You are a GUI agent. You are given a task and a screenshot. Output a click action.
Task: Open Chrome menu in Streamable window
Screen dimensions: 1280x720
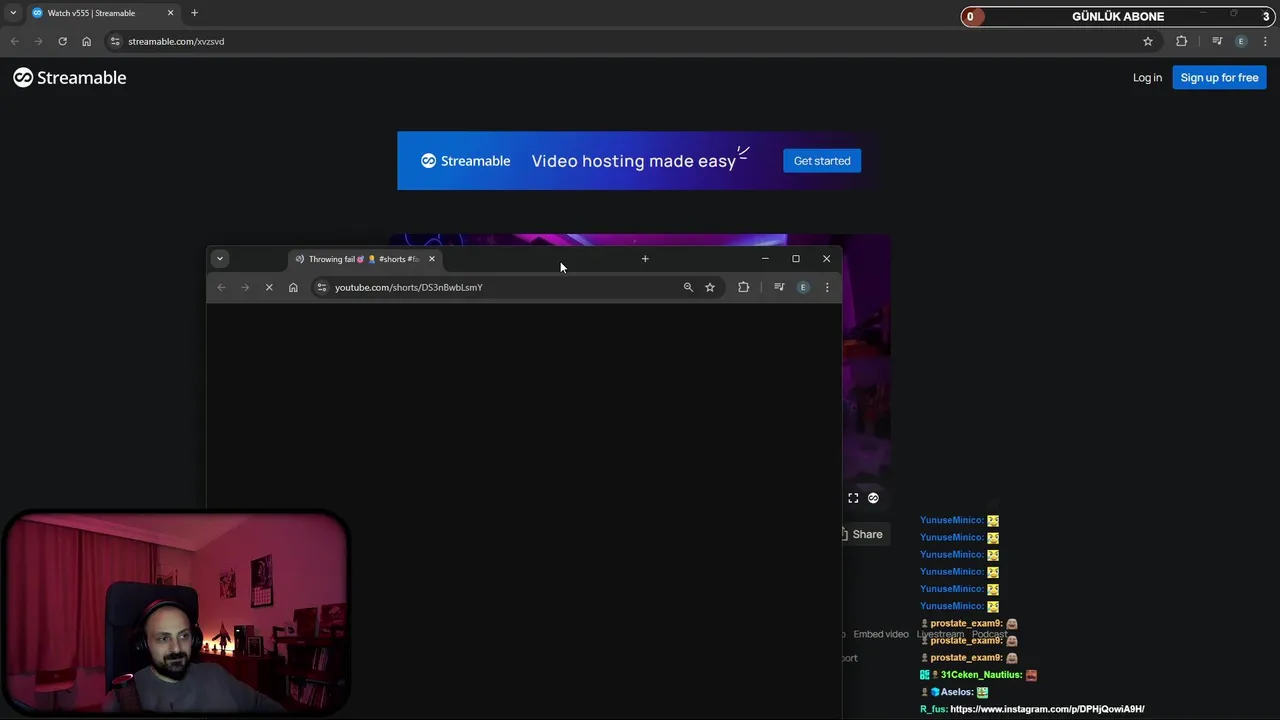point(1265,41)
